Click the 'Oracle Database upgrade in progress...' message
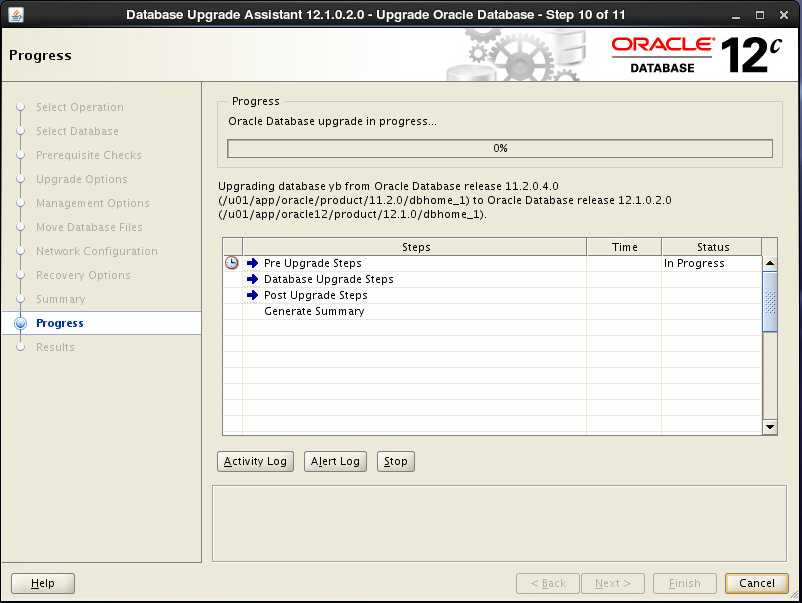Viewport: 802px width, 603px height. click(332, 121)
